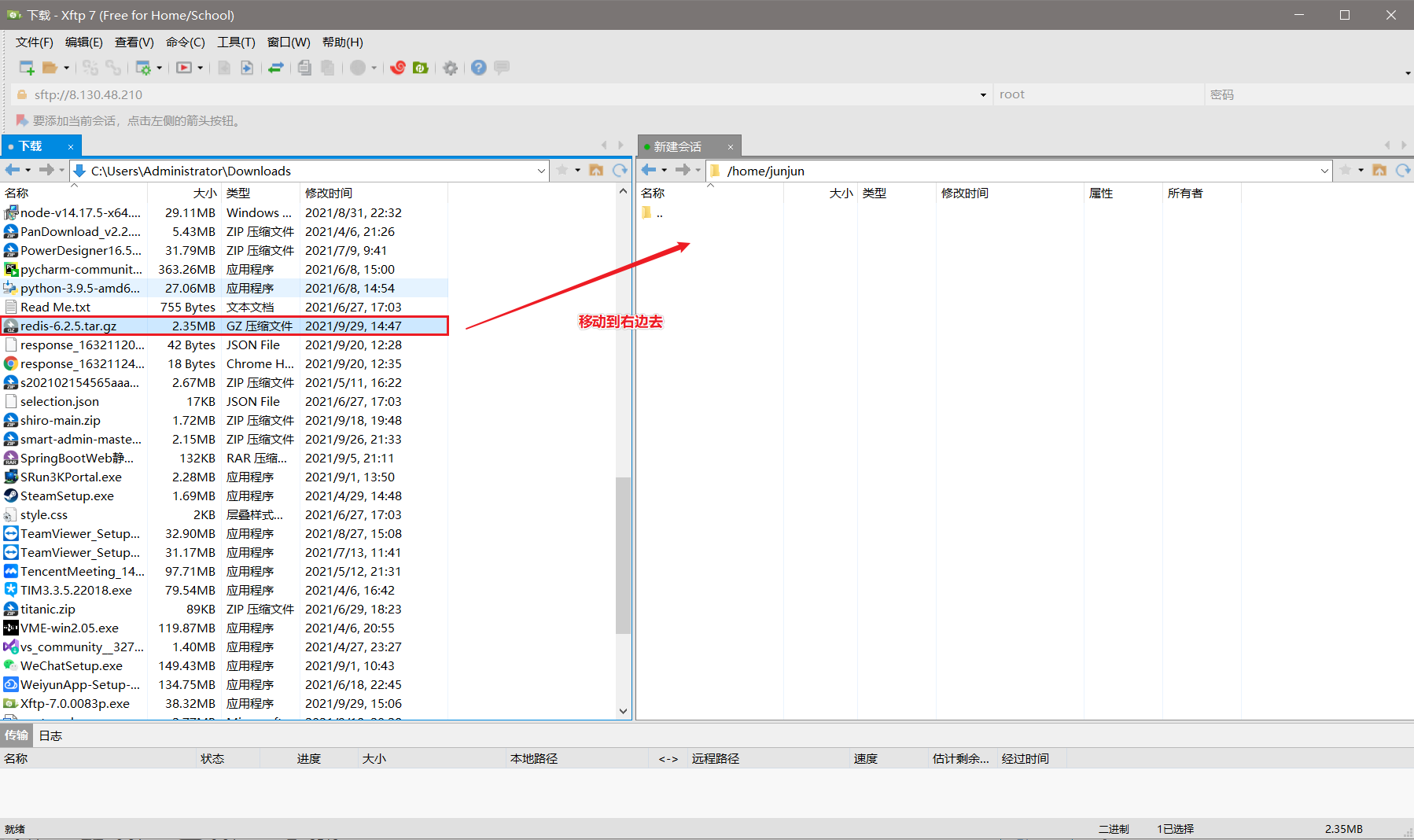Switch to 日志 log tab
Screen dimensions: 1414x840
pyautogui.click(x=50, y=735)
